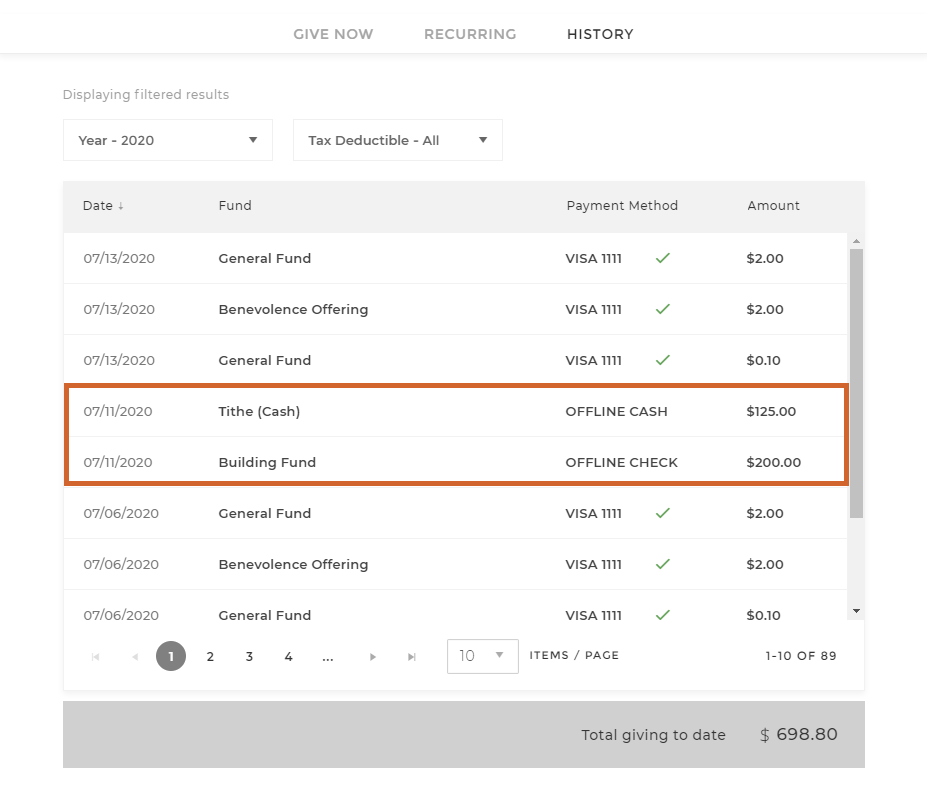The height and width of the screenshot is (785, 927).
Task: Navigate to page 4 of results
Action: click(288, 657)
